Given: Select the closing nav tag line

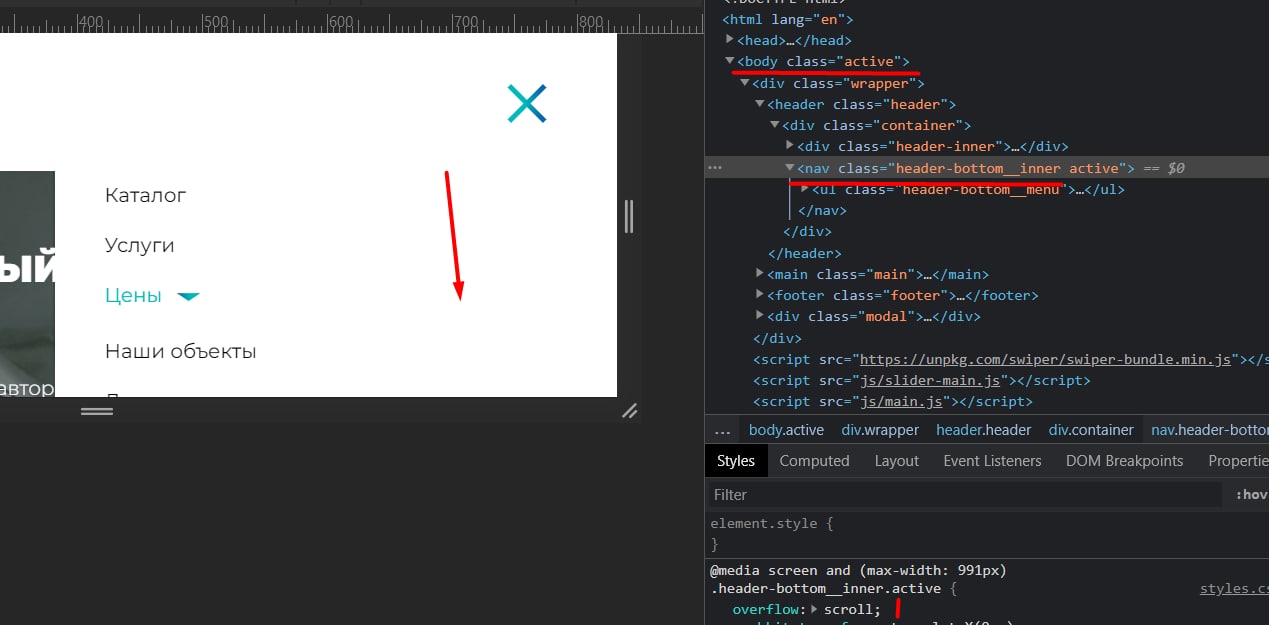Looking at the screenshot, I should click(822, 210).
